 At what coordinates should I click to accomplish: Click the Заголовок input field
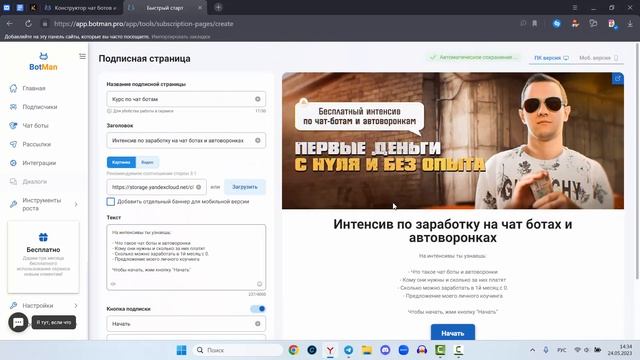tap(186, 140)
